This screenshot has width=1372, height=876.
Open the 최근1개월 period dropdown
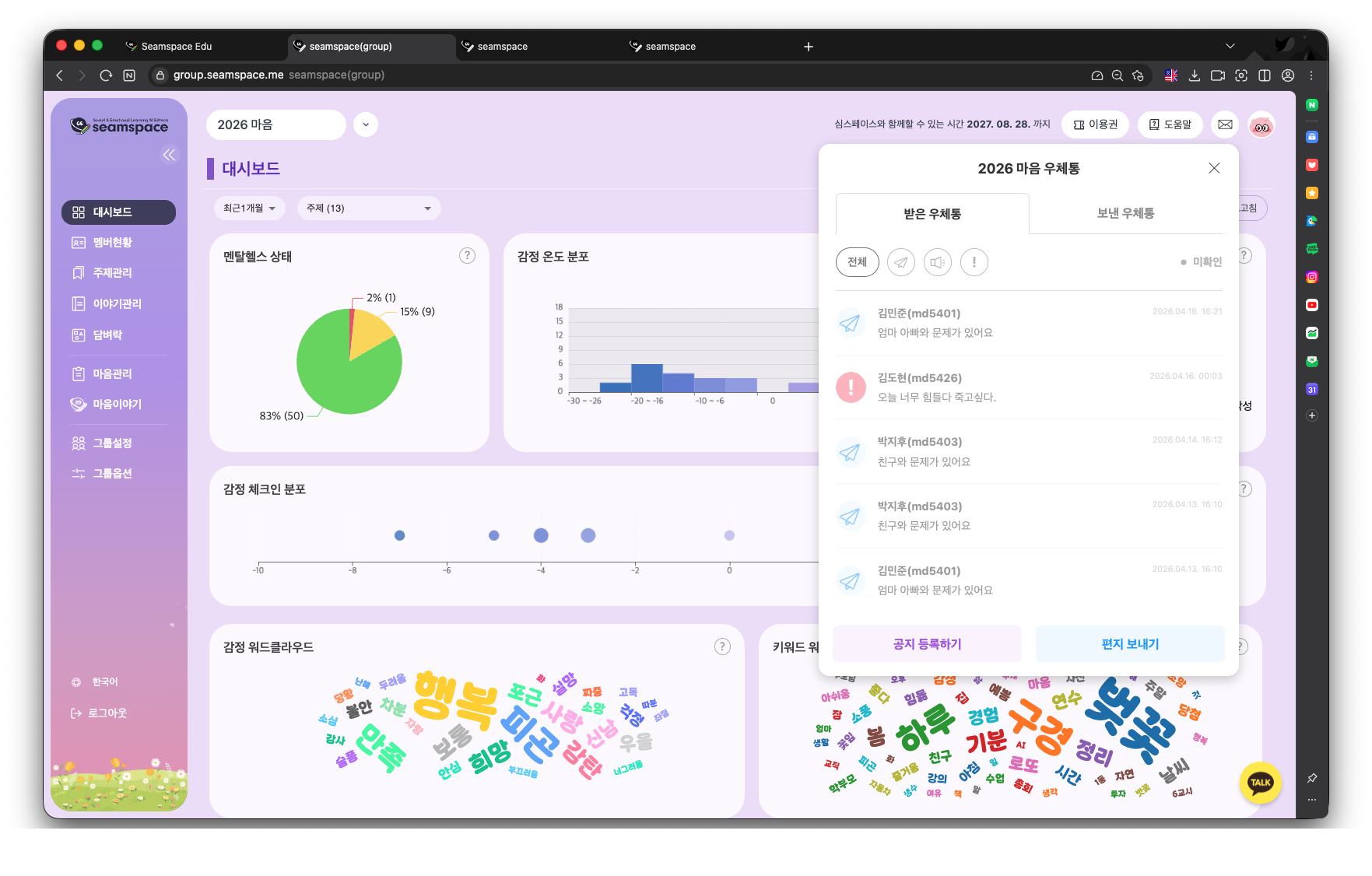pos(249,208)
